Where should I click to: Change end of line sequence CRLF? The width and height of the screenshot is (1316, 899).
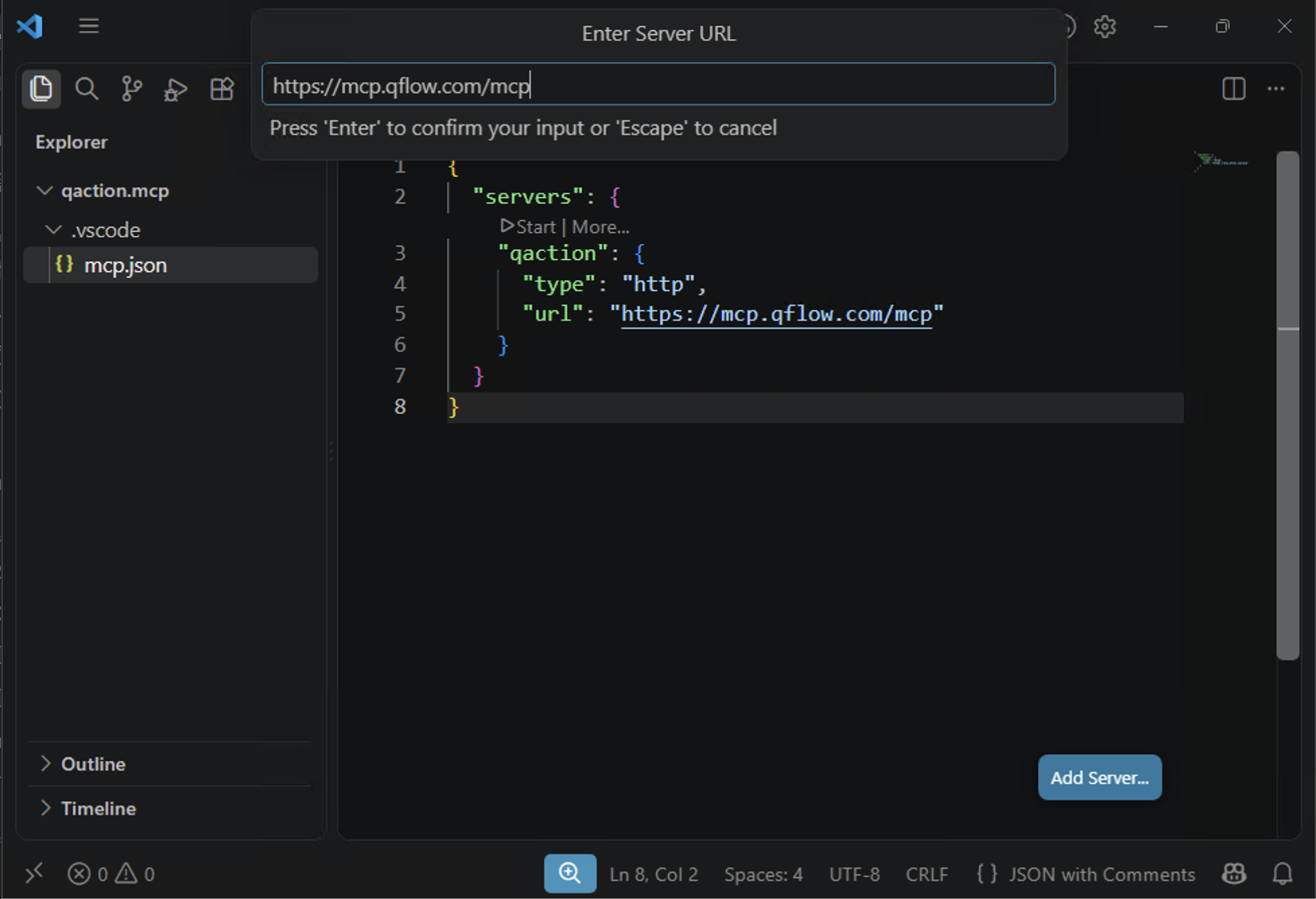click(927, 874)
